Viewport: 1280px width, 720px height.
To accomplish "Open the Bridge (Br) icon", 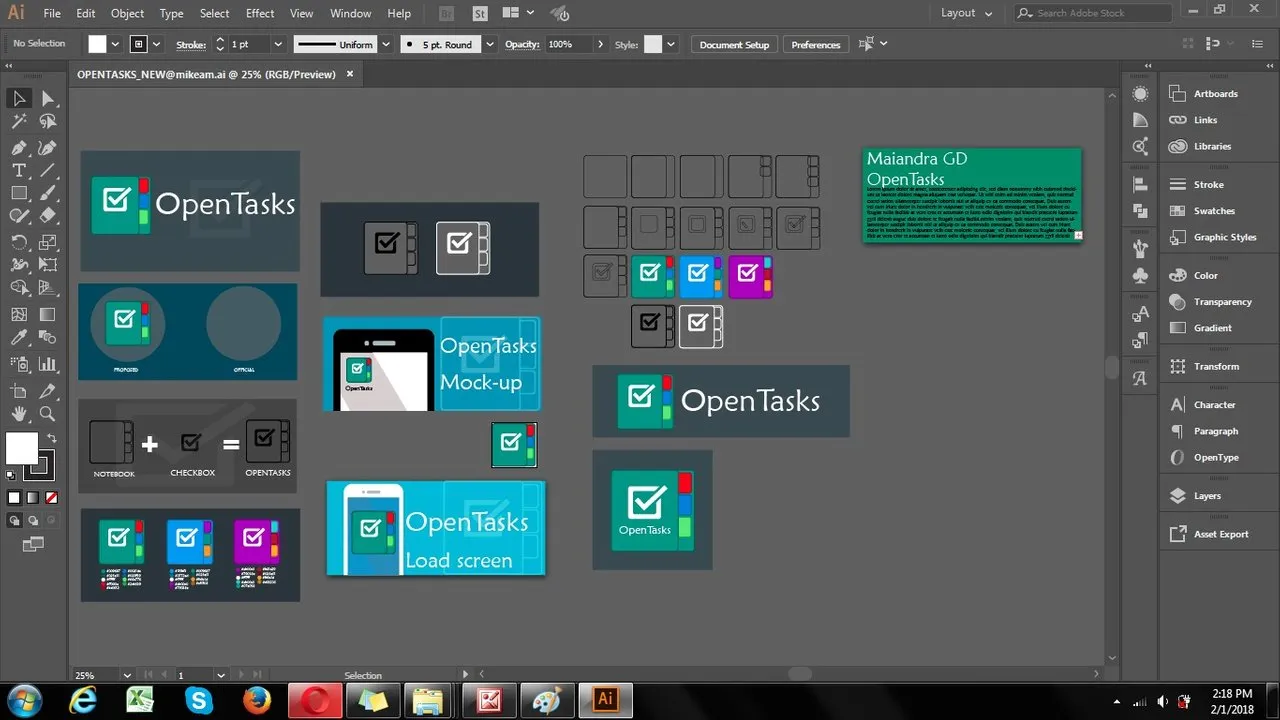I will click(x=447, y=14).
